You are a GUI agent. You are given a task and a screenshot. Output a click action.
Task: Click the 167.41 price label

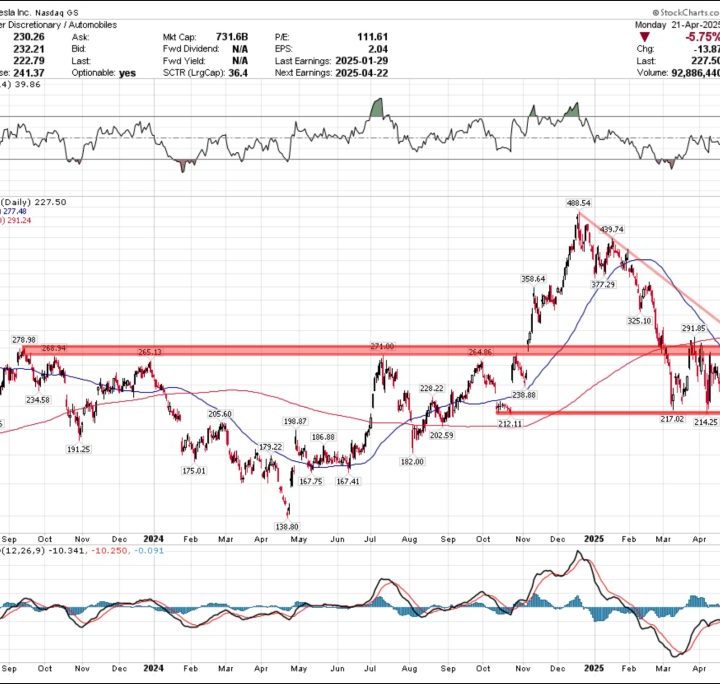click(348, 482)
